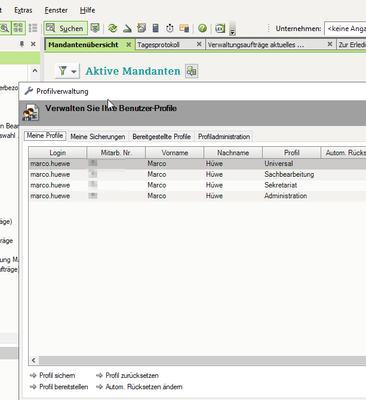Open the Extras menu
The width and height of the screenshot is (366, 400).
[x=23, y=10]
